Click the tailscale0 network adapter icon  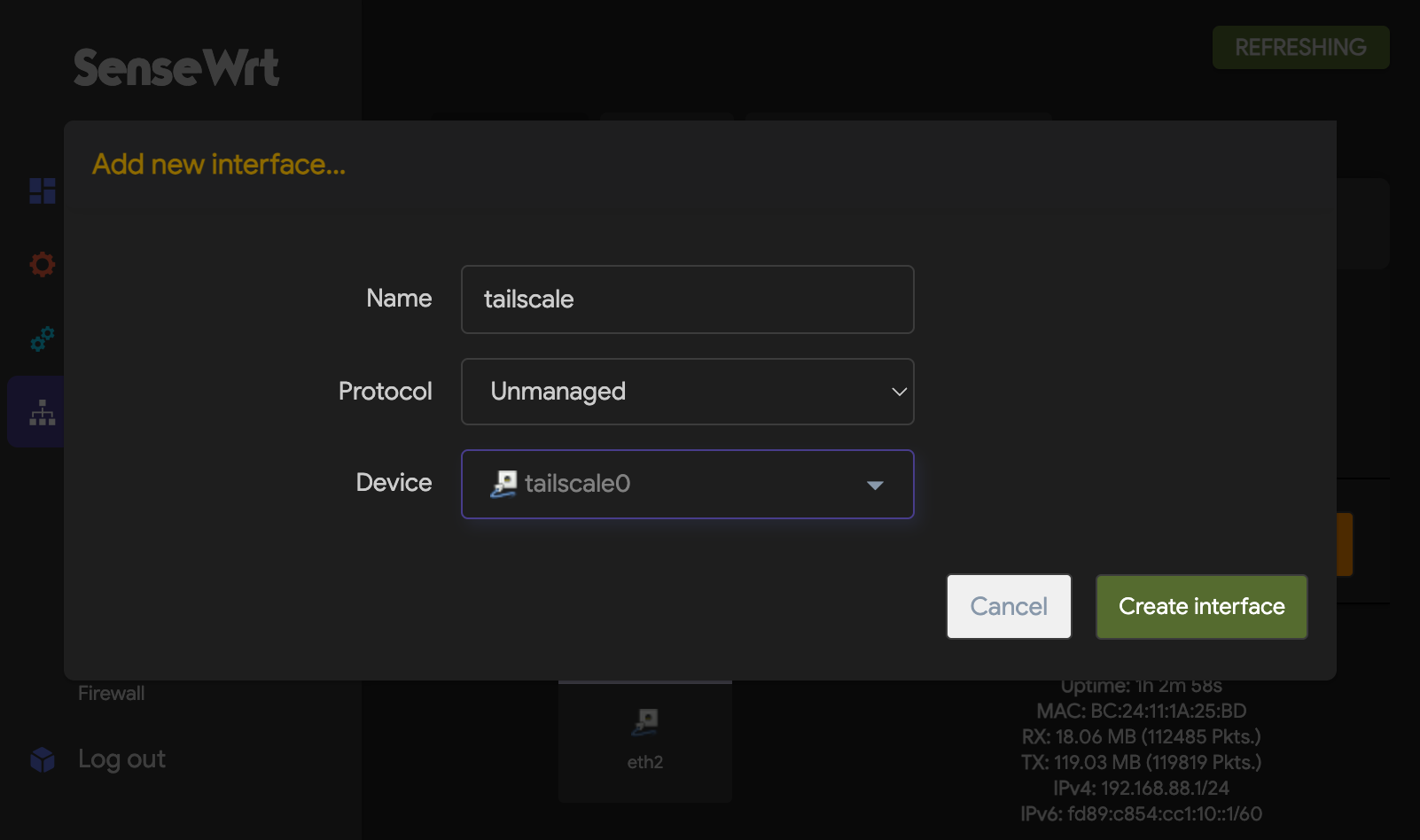(502, 484)
